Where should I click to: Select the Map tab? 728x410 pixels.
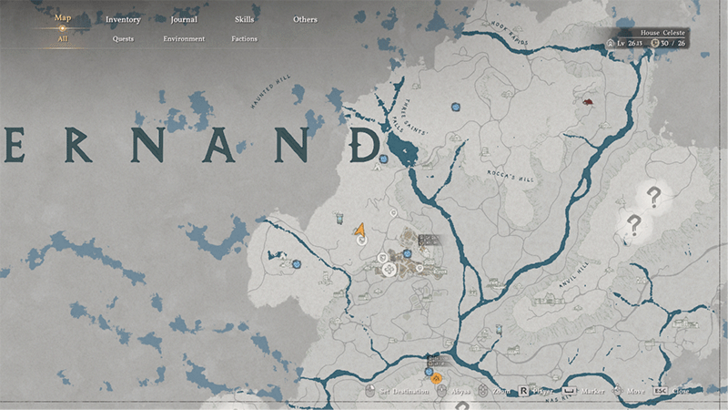tap(63, 18)
